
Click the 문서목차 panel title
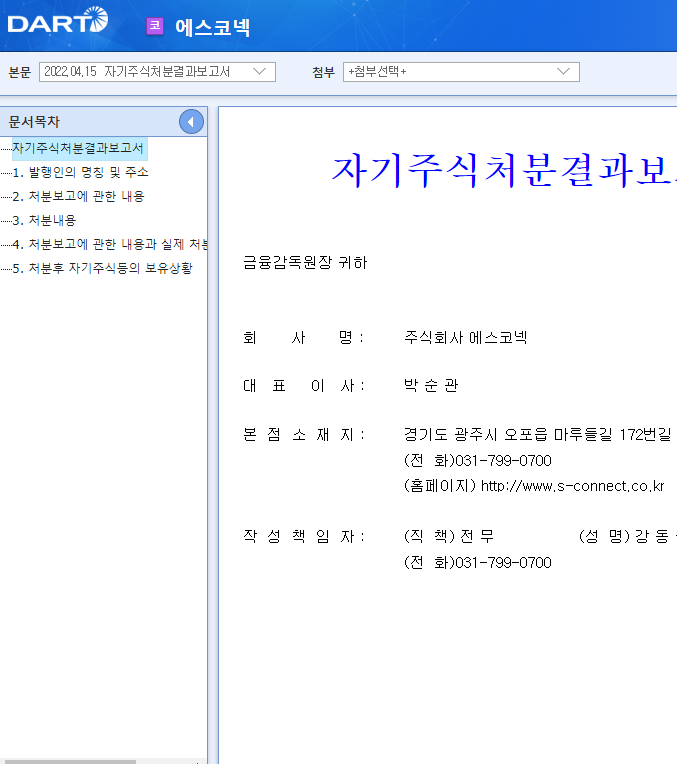pyautogui.click(x=34, y=122)
